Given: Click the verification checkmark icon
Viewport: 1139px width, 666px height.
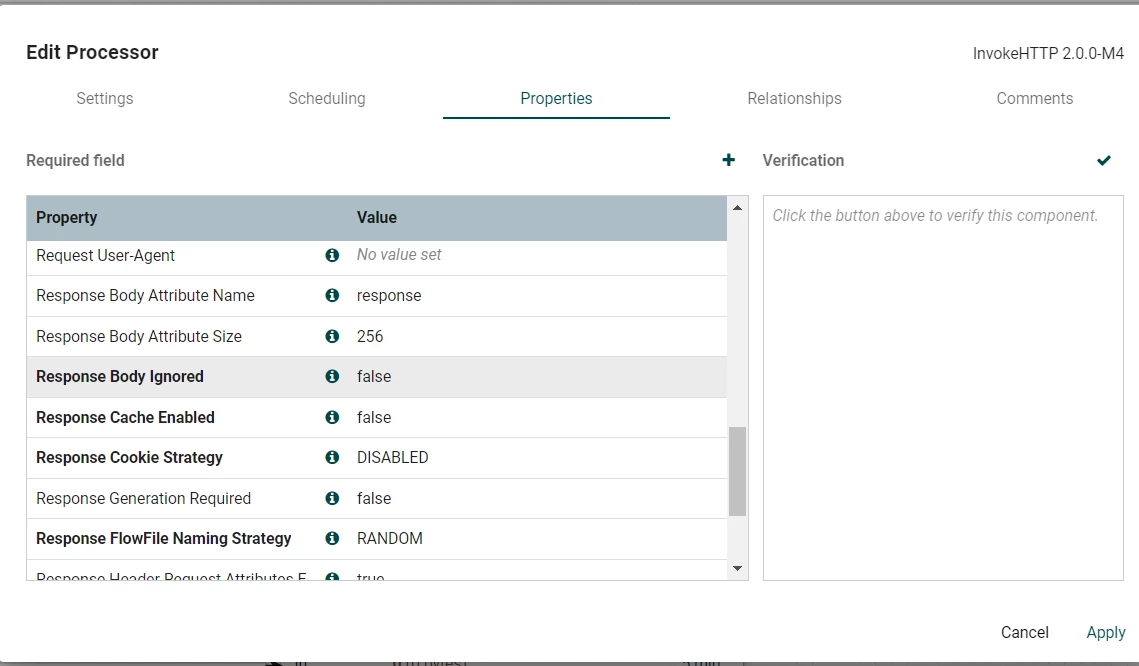Looking at the screenshot, I should point(1103,161).
